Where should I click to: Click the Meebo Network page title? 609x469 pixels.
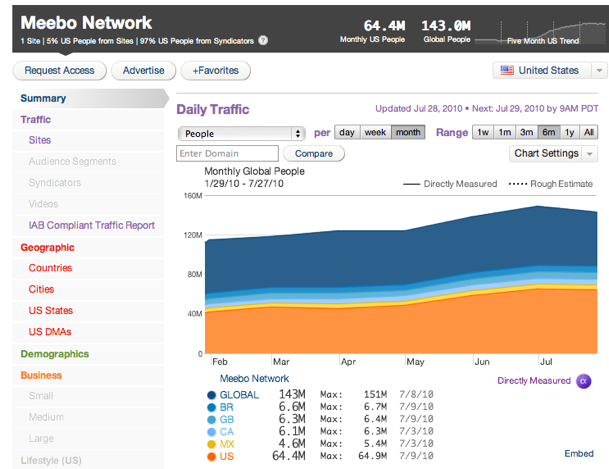click(86, 23)
